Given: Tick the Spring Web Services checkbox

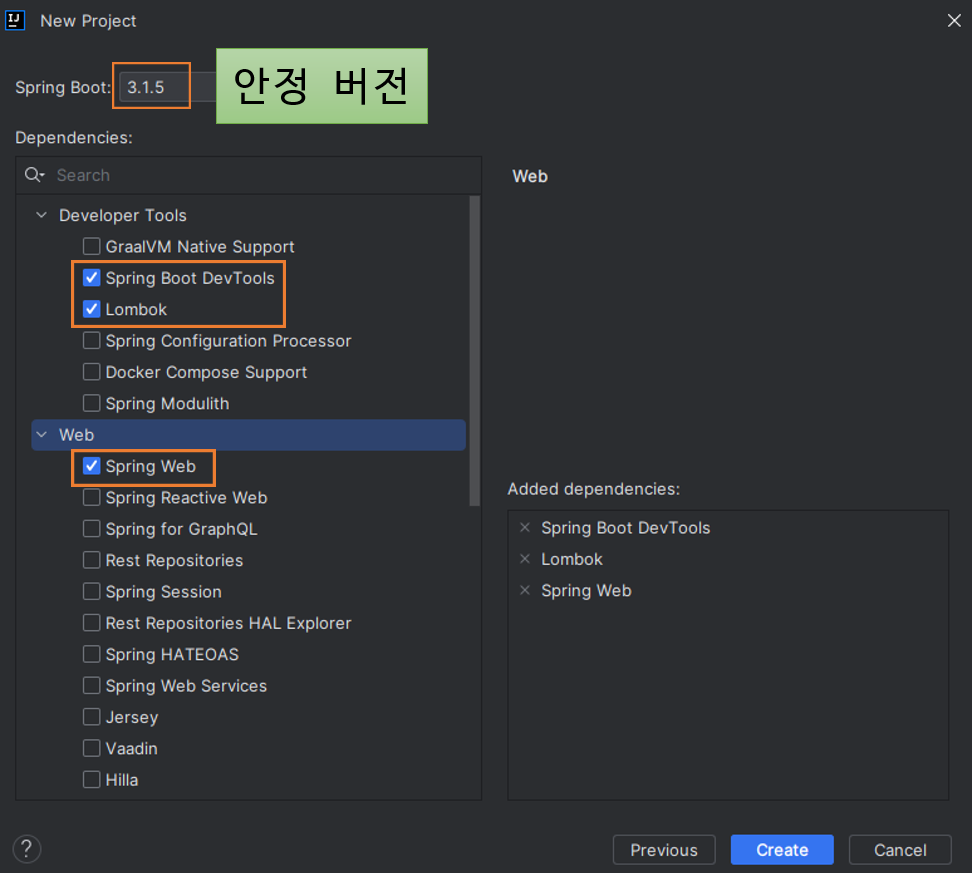Looking at the screenshot, I should [92, 685].
